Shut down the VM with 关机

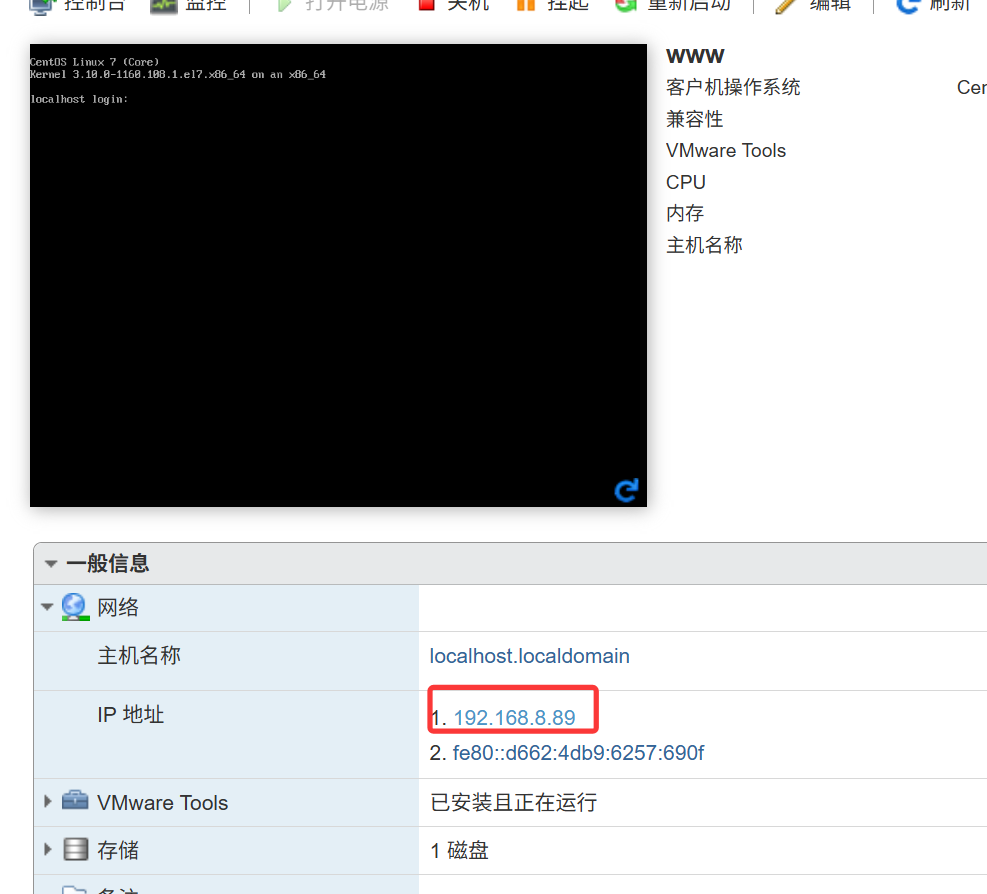tap(453, 5)
